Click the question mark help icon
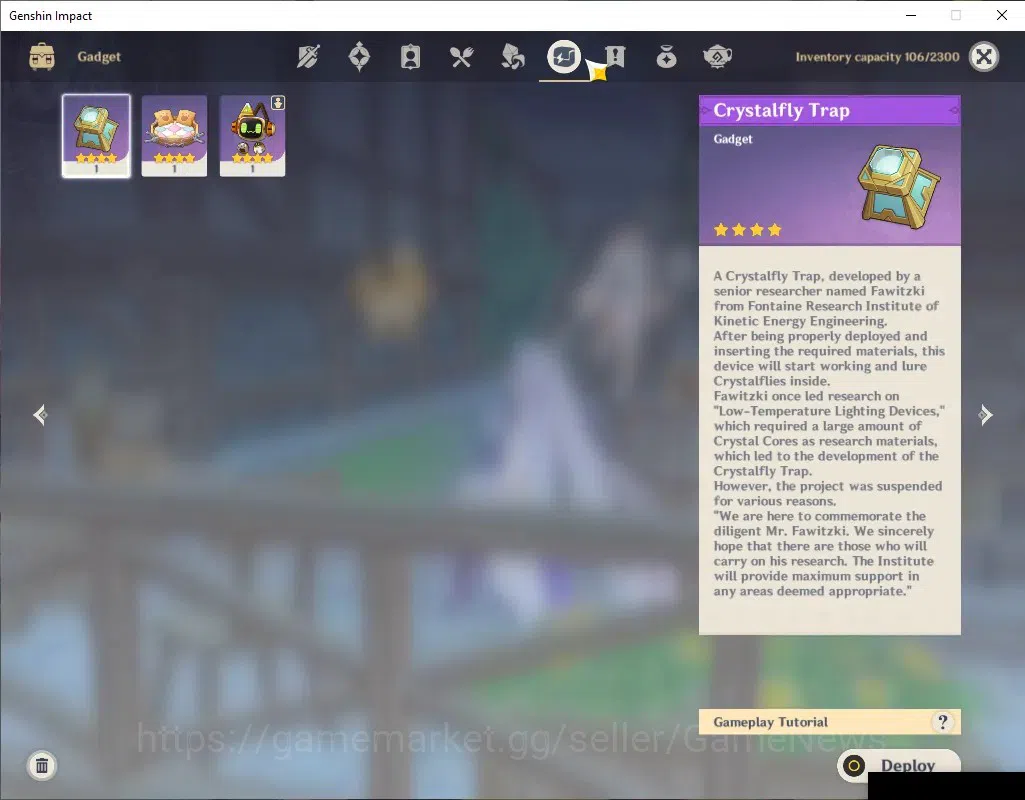Image resolution: width=1025 pixels, height=800 pixels. point(942,722)
